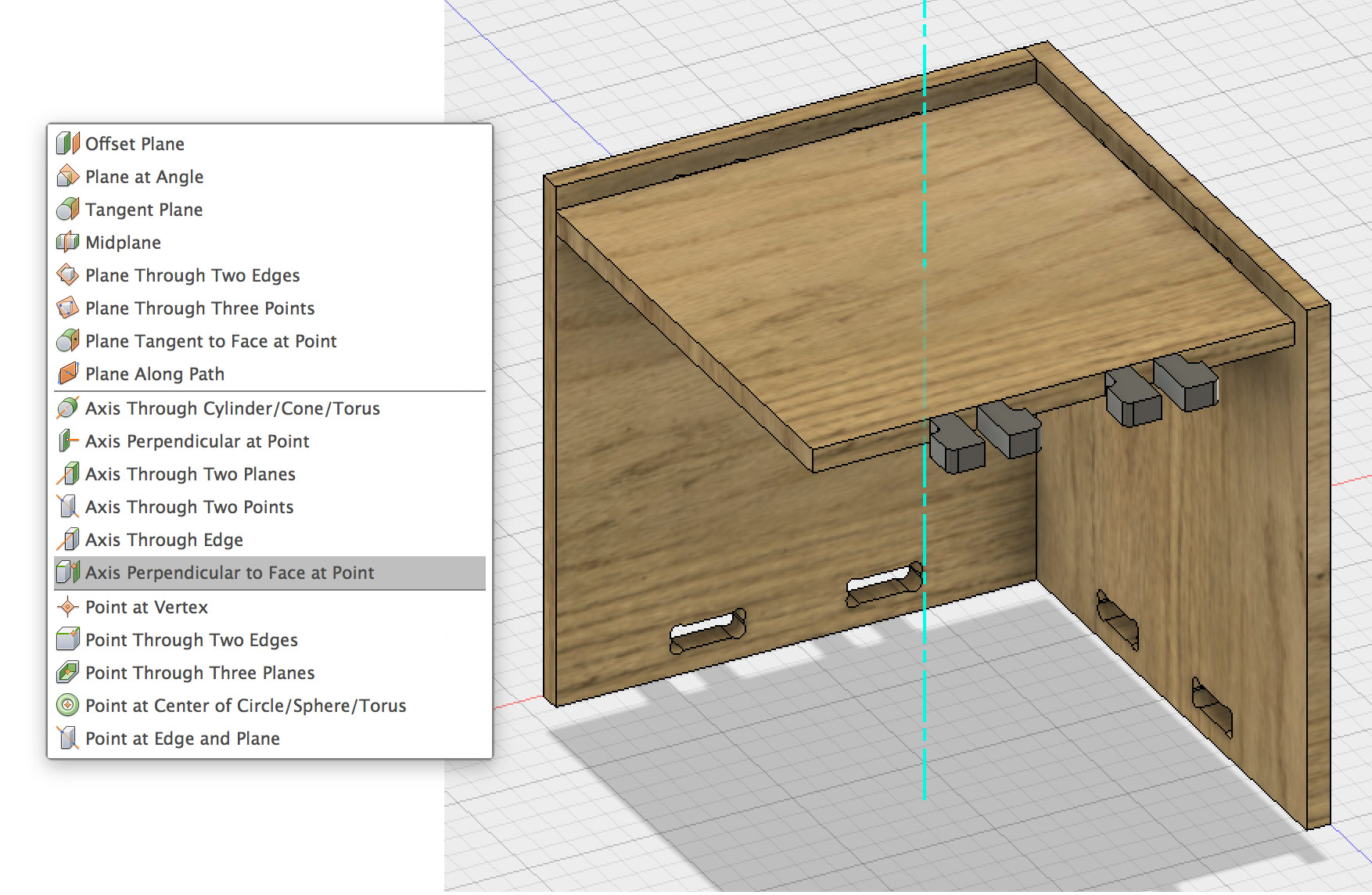
Task: Click the Point at Center of Circle/Sphere/Torus icon
Action: pyautogui.click(x=68, y=706)
